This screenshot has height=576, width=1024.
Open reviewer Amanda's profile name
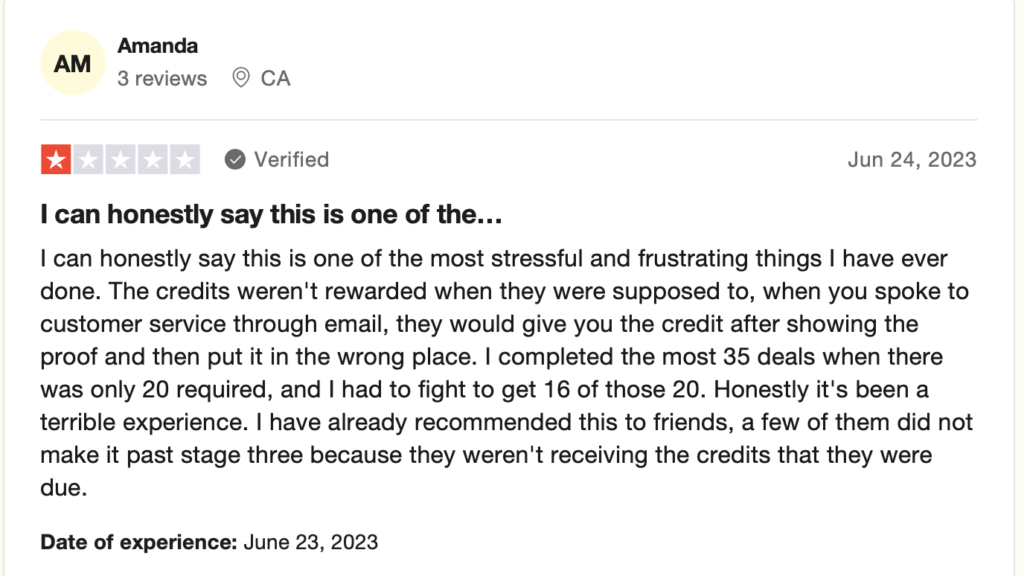(x=157, y=46)
